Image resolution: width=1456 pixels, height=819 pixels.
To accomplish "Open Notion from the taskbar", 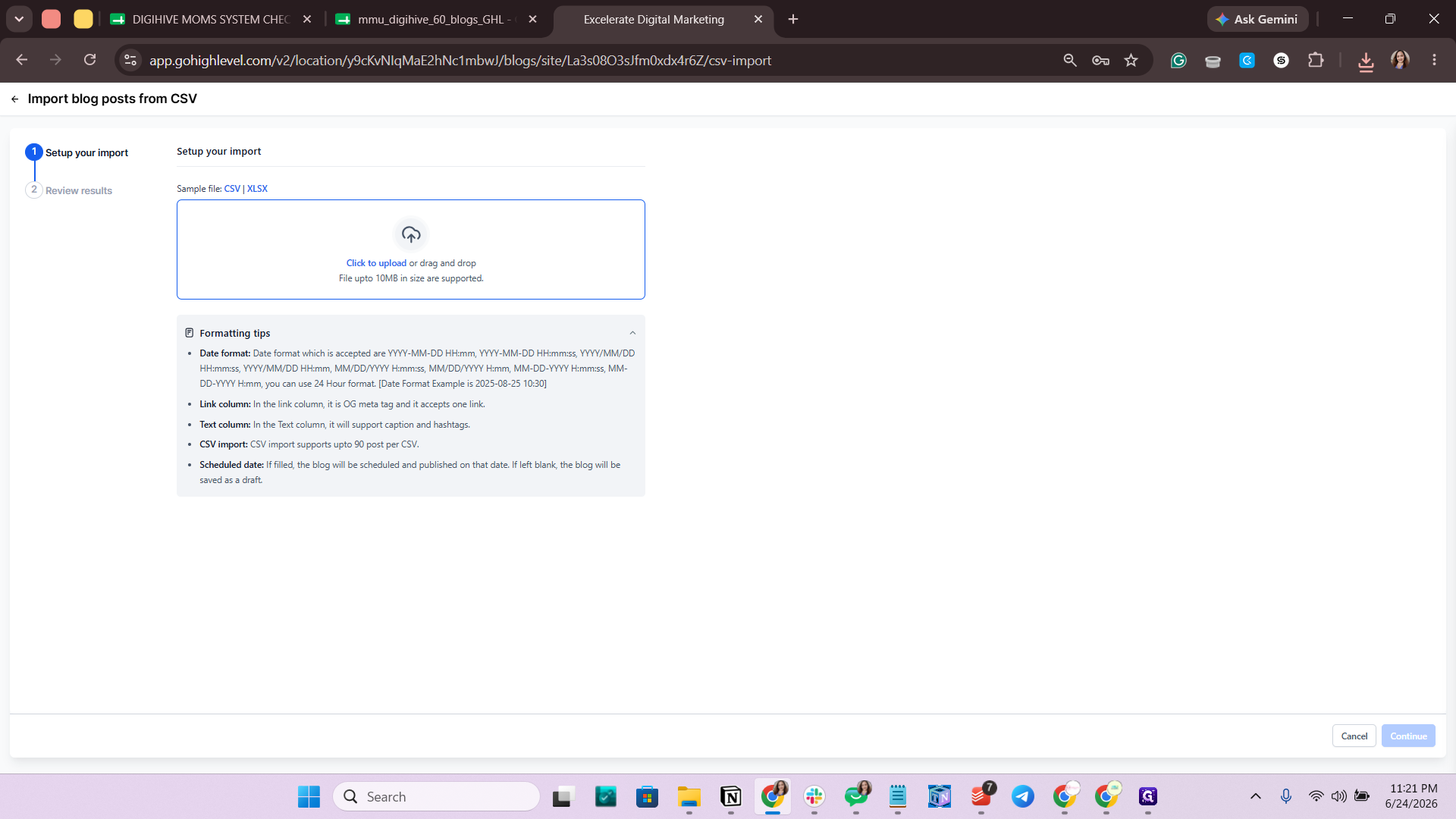I will coord(730,796).
